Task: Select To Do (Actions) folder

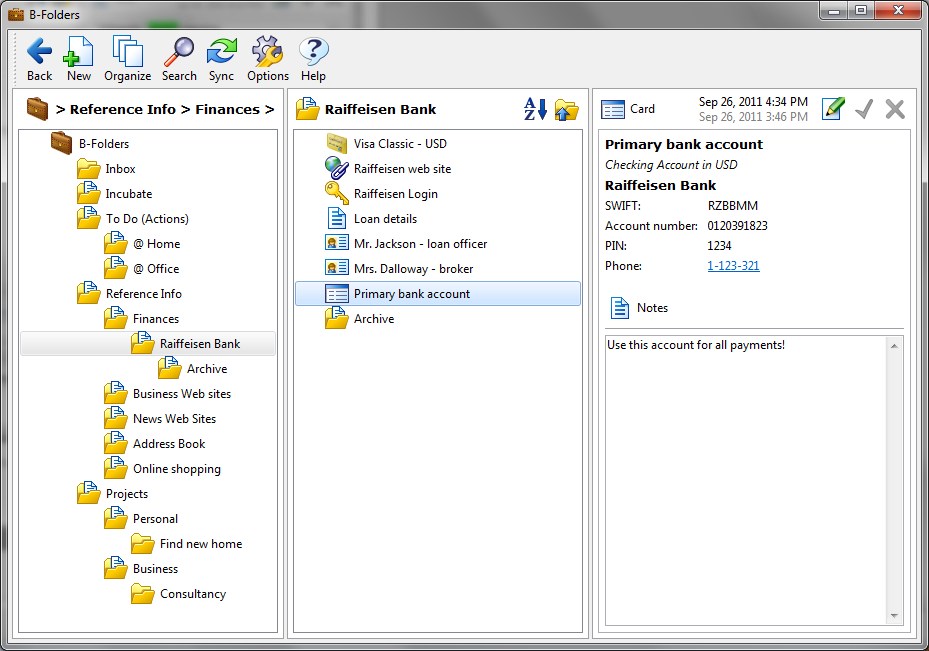Action: tap(133, 219)
